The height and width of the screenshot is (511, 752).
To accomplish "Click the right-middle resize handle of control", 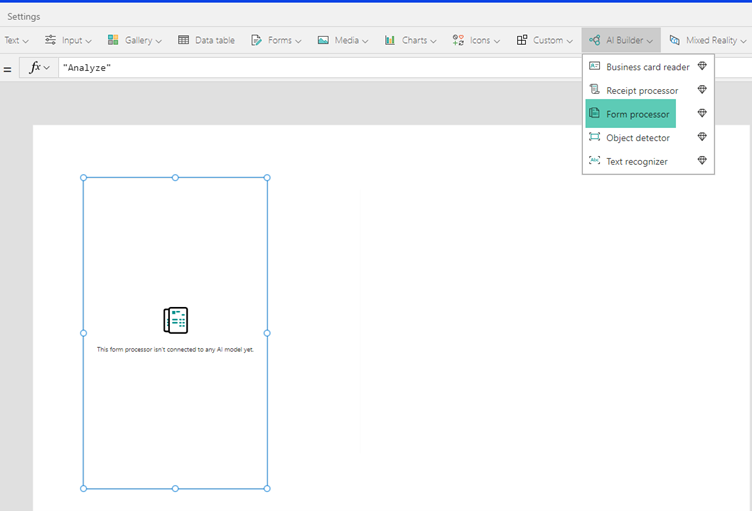I will 267,333.
